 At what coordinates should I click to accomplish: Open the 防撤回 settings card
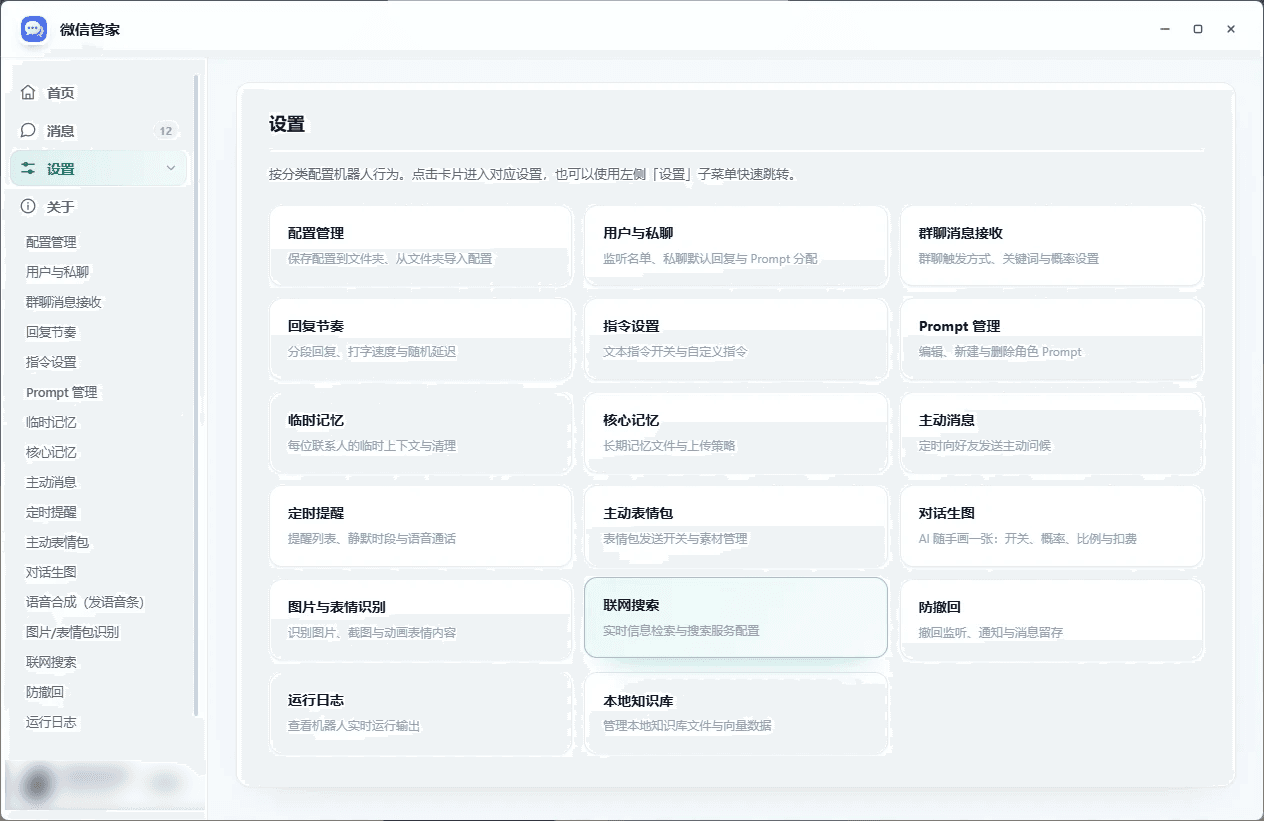1052,619
